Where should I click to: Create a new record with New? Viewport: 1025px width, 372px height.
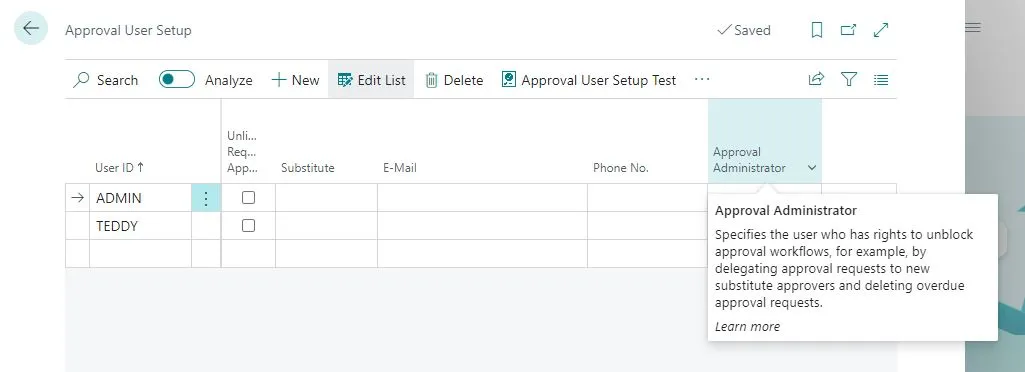click(x=295, y=80)
